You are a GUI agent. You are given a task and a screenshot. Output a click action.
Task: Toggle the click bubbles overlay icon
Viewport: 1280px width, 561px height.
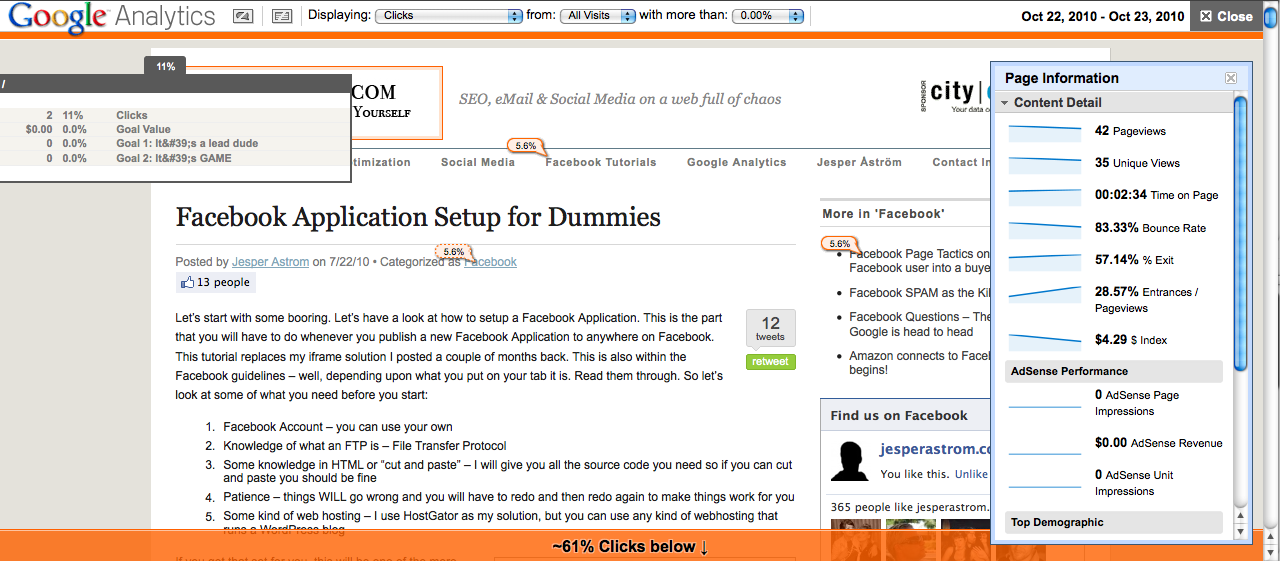[243, 16]
